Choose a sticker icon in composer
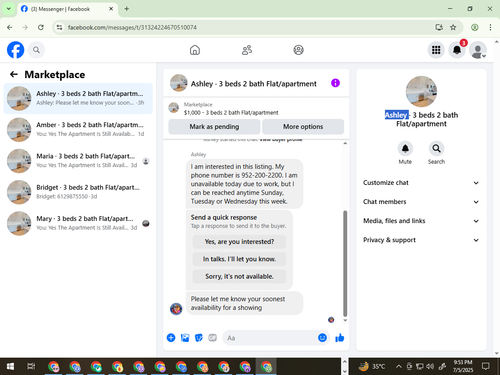 click(199, 338)
